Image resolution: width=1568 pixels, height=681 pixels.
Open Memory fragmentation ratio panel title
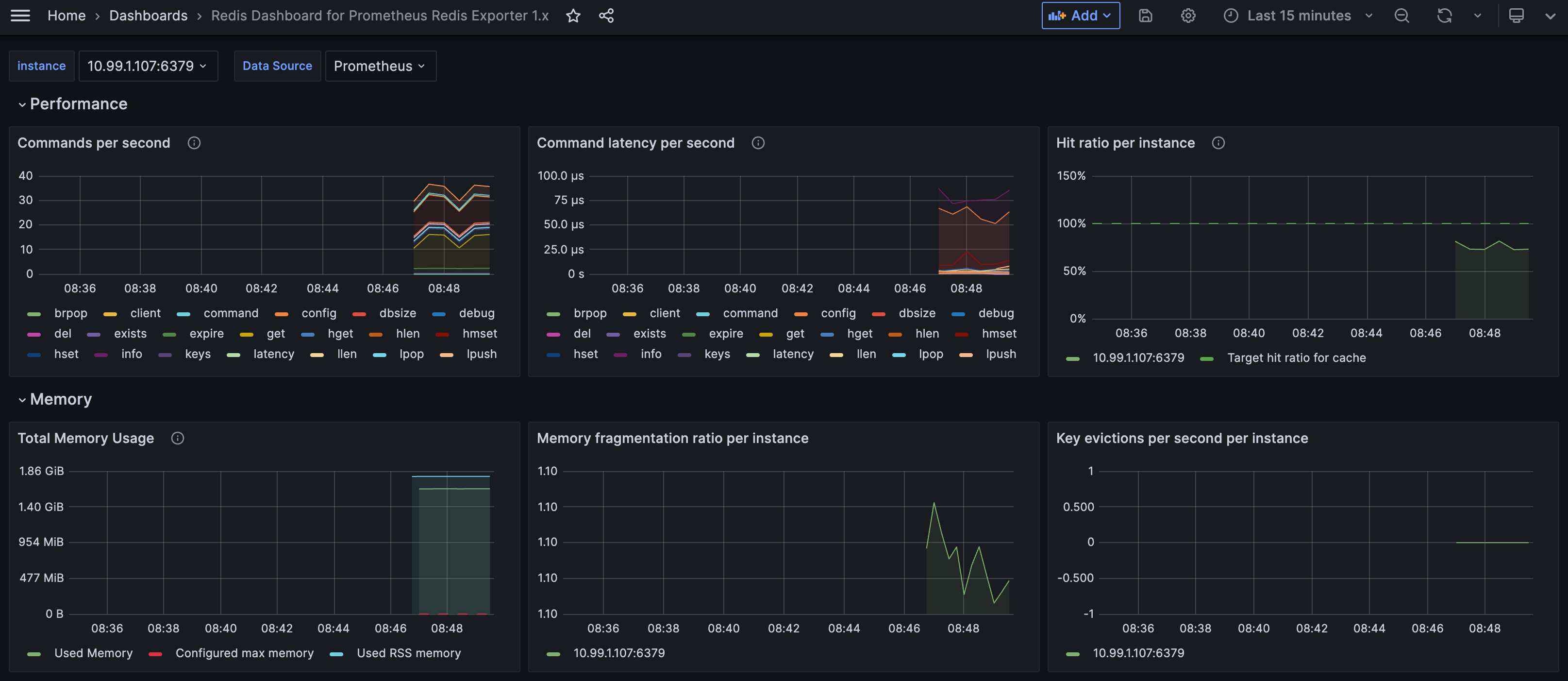click(x=672, y=439)
